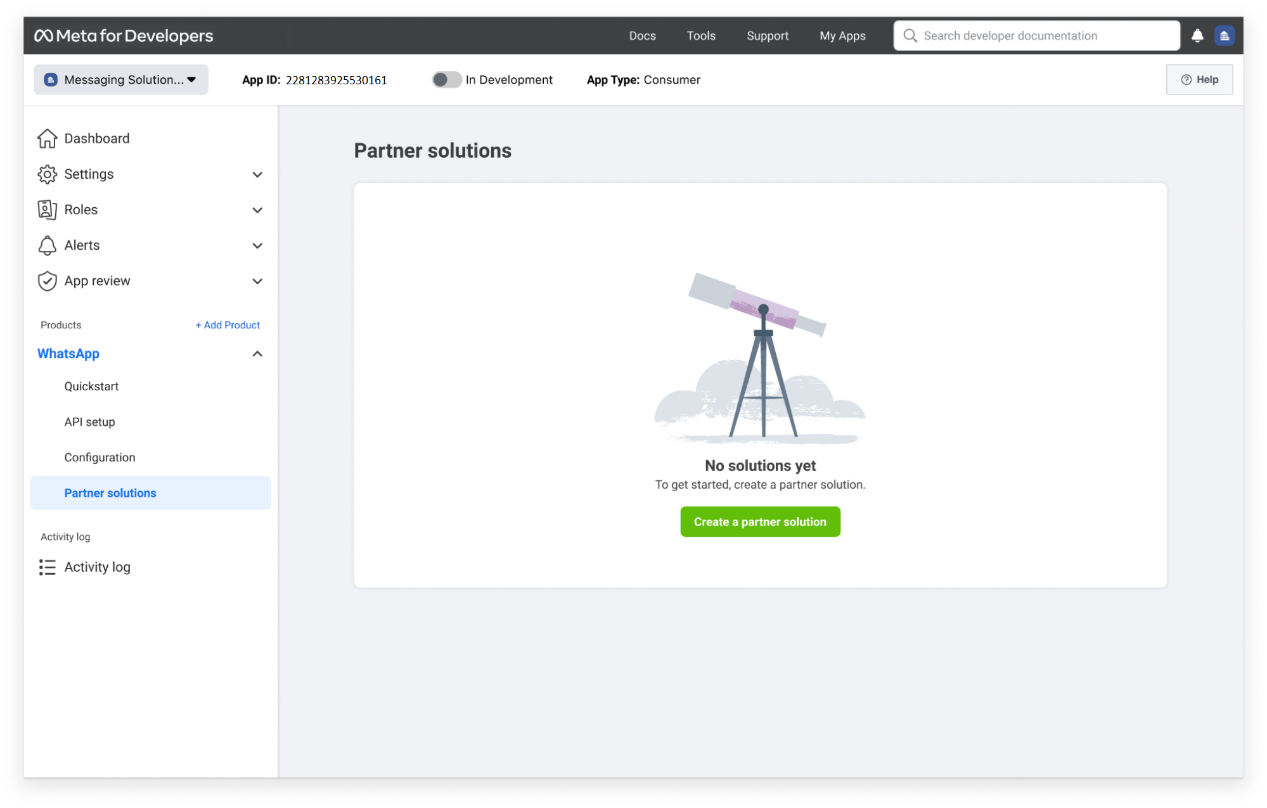
Task: Toggle the In Development switch
Action: [446, 80]
